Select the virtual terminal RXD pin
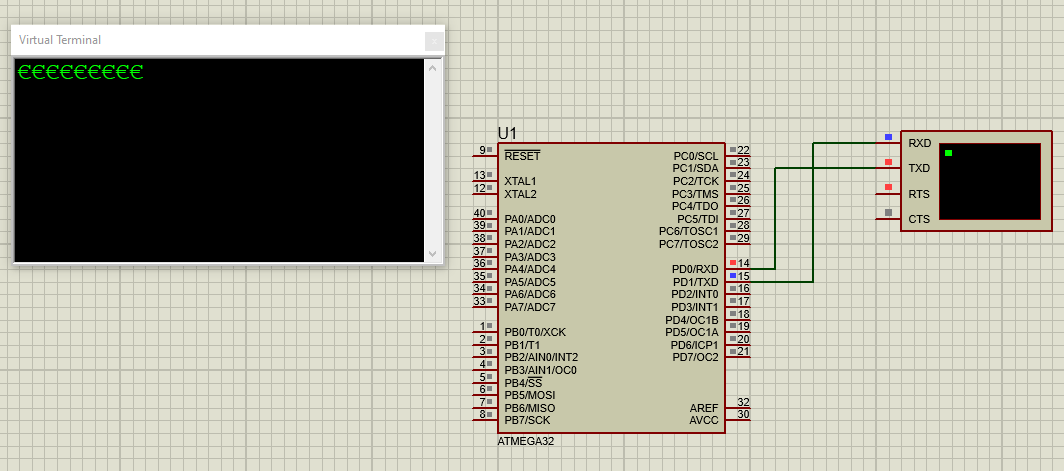This screenshot has width=1064, height=471. click(x=919, y=143)
